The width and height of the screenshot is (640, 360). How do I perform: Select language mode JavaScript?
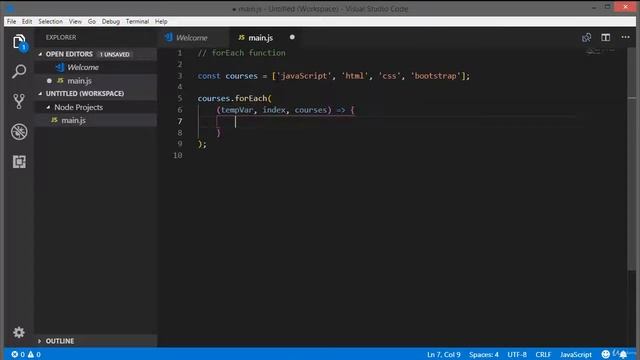[576, 354]
